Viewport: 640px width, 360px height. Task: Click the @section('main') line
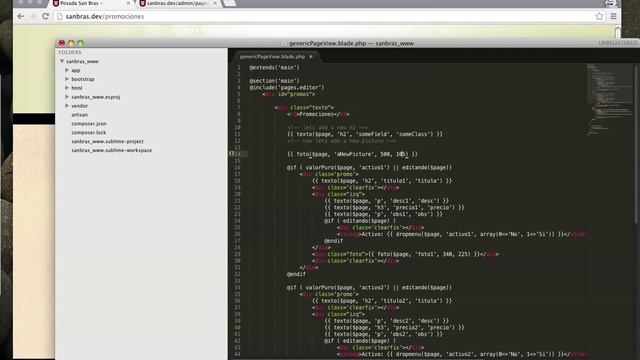point(274,81)
